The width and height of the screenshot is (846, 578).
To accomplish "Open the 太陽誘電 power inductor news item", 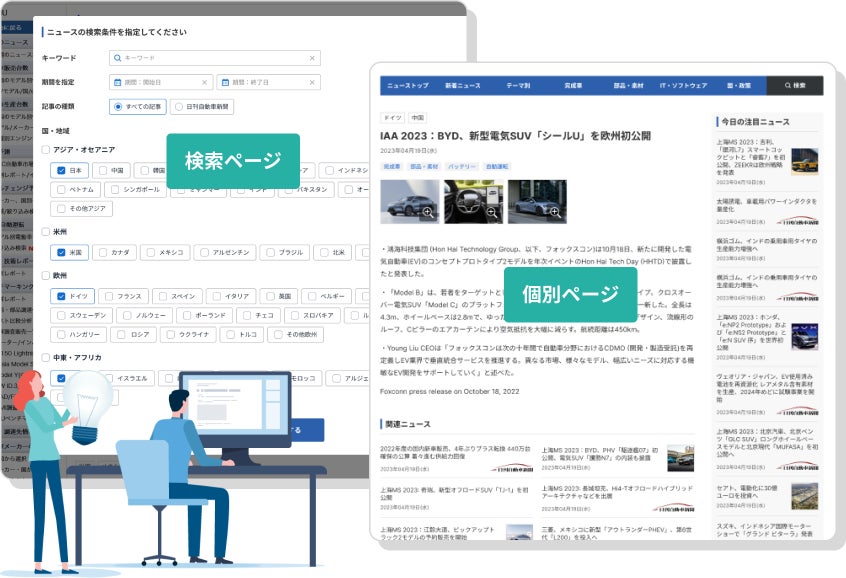I will [x=767, y=211].
